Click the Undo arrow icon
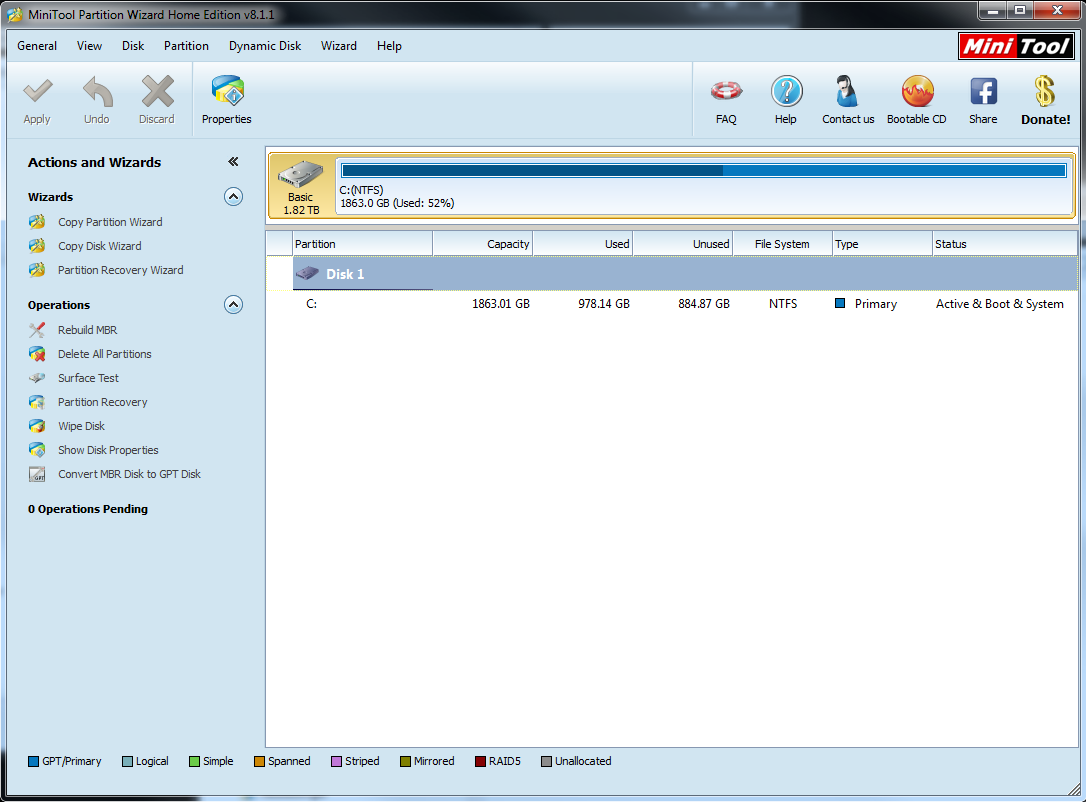This screenshot has width=1086, height=802. (97, 91)
